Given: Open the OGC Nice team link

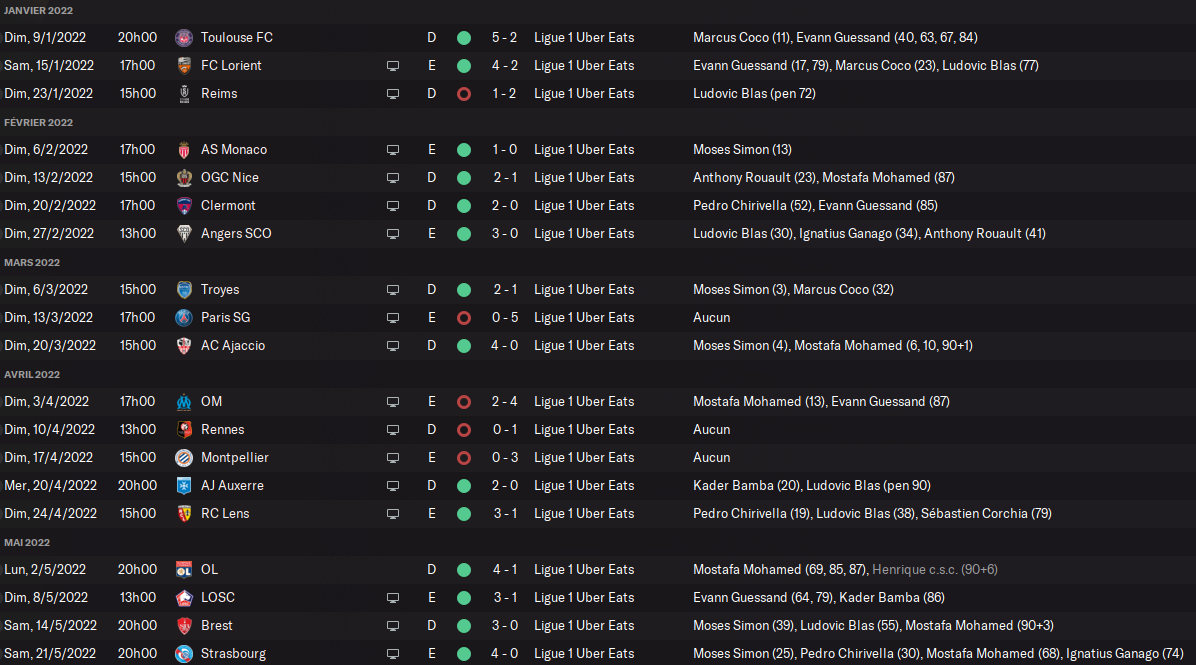Looking at the screenshot, I should 229,177.
